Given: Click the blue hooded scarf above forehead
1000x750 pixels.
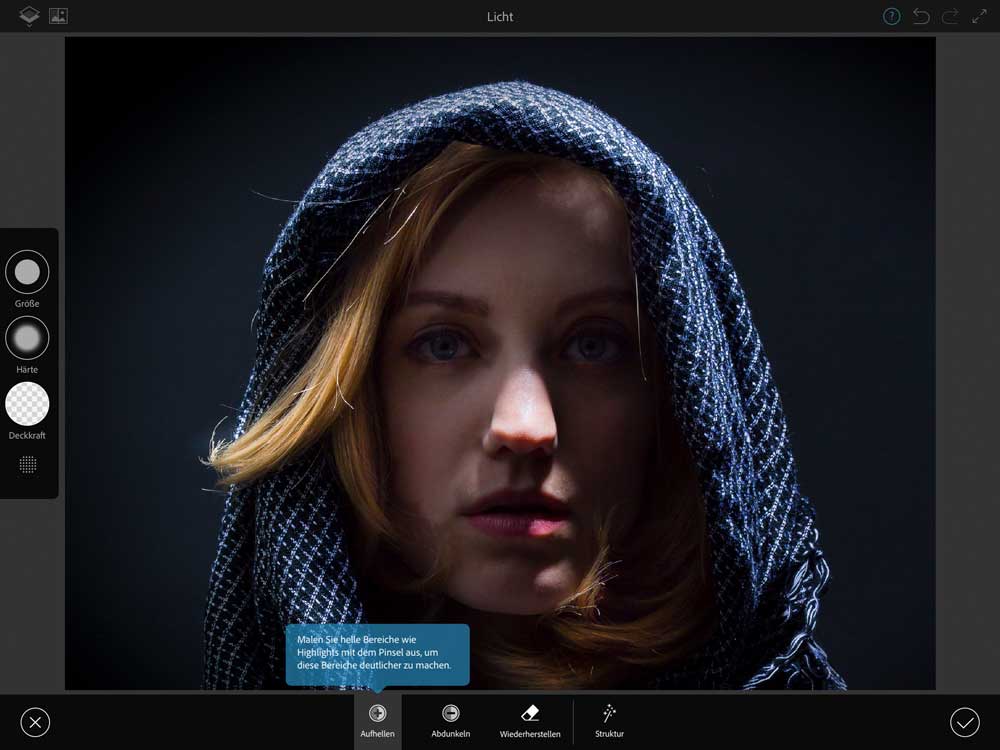Looking at the screenshot, I should pyautogui.click(x=500, y=120).
